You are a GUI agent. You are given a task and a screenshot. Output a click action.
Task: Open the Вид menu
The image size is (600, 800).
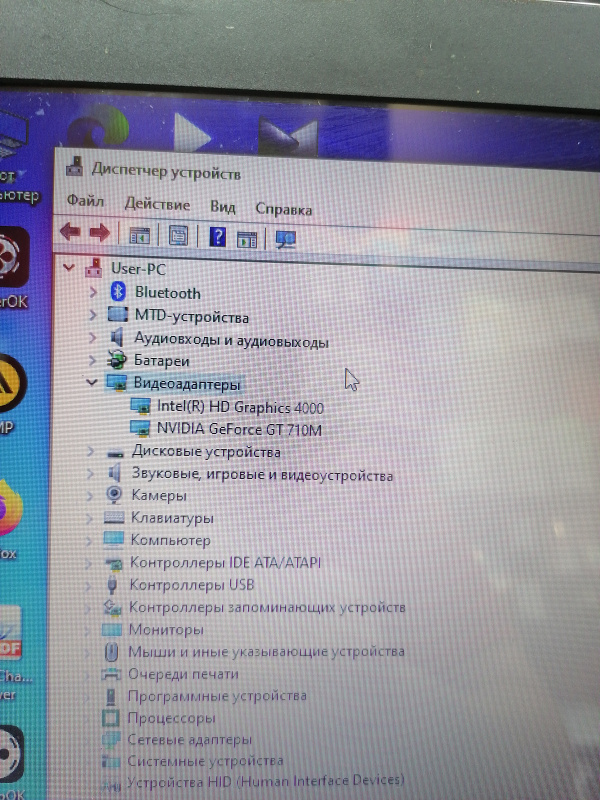pos(223,207)
